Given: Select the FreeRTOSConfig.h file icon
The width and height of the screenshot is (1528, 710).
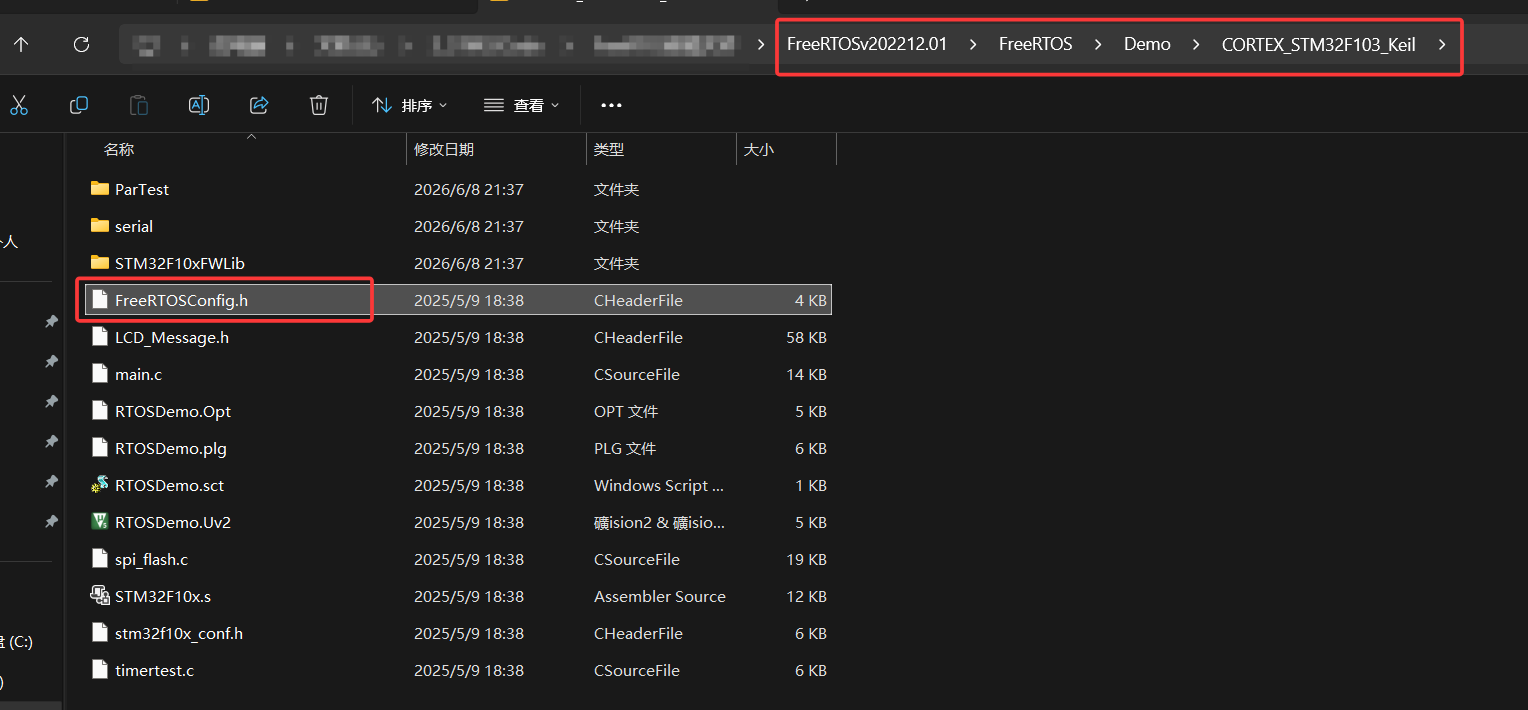Looking at the screenshot, I should pyautogui.click(x=99, y=300).
